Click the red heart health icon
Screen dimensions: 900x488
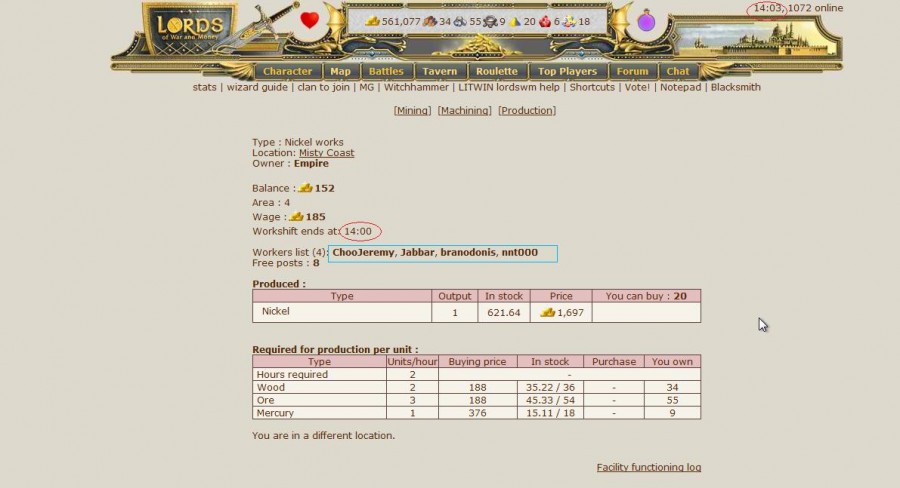click(309, 20)
